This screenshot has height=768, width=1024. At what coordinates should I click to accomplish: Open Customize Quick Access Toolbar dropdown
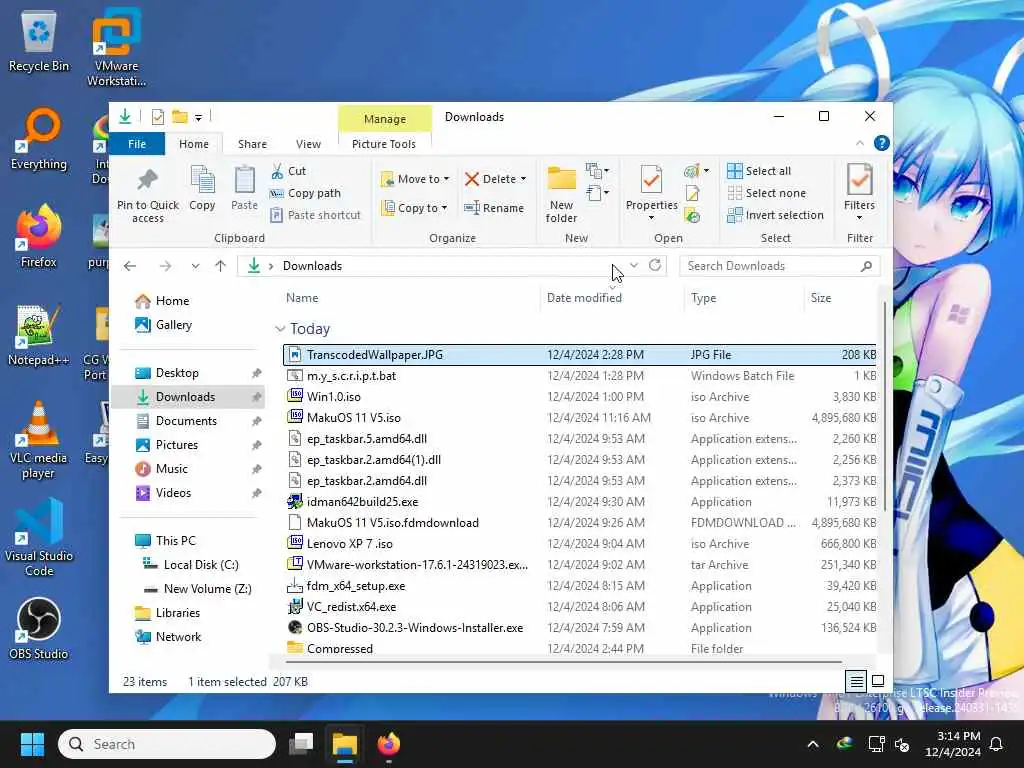pos(199,118)
